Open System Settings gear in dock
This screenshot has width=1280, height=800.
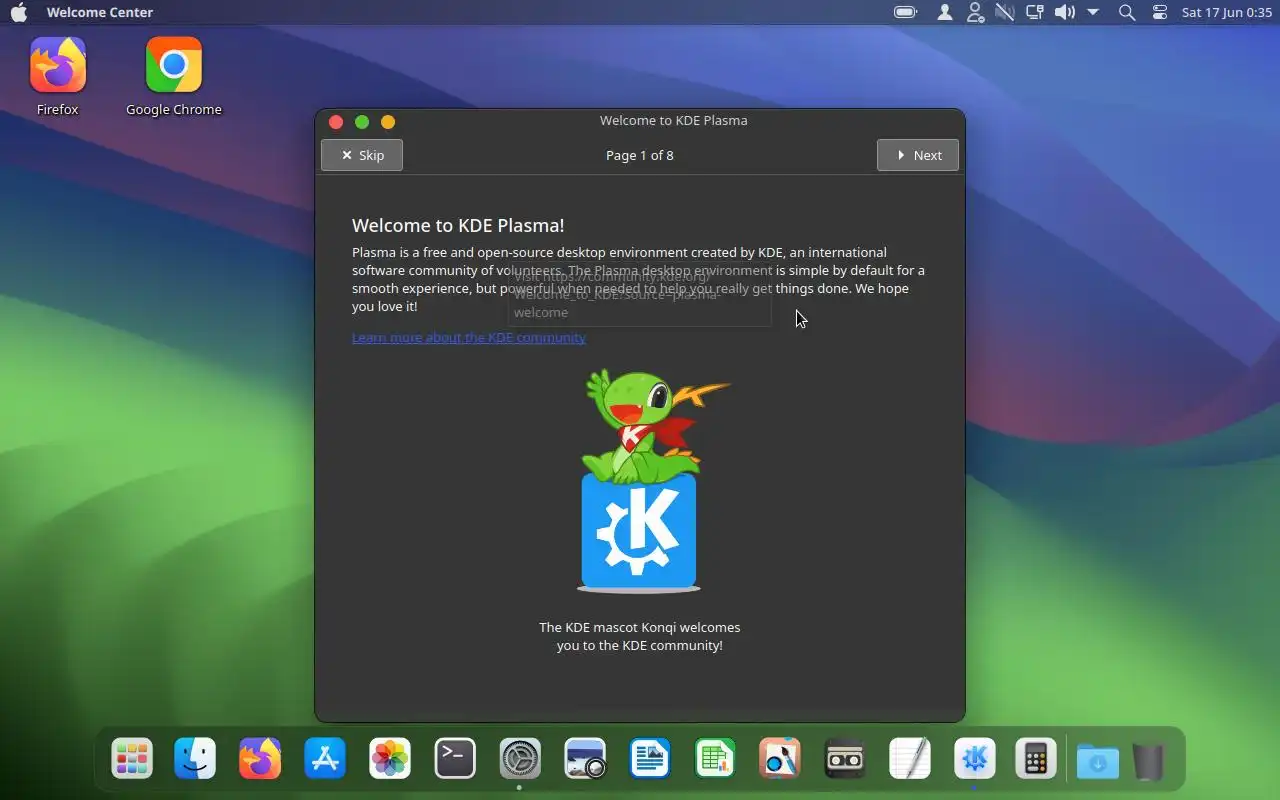[x=520, y=759]
